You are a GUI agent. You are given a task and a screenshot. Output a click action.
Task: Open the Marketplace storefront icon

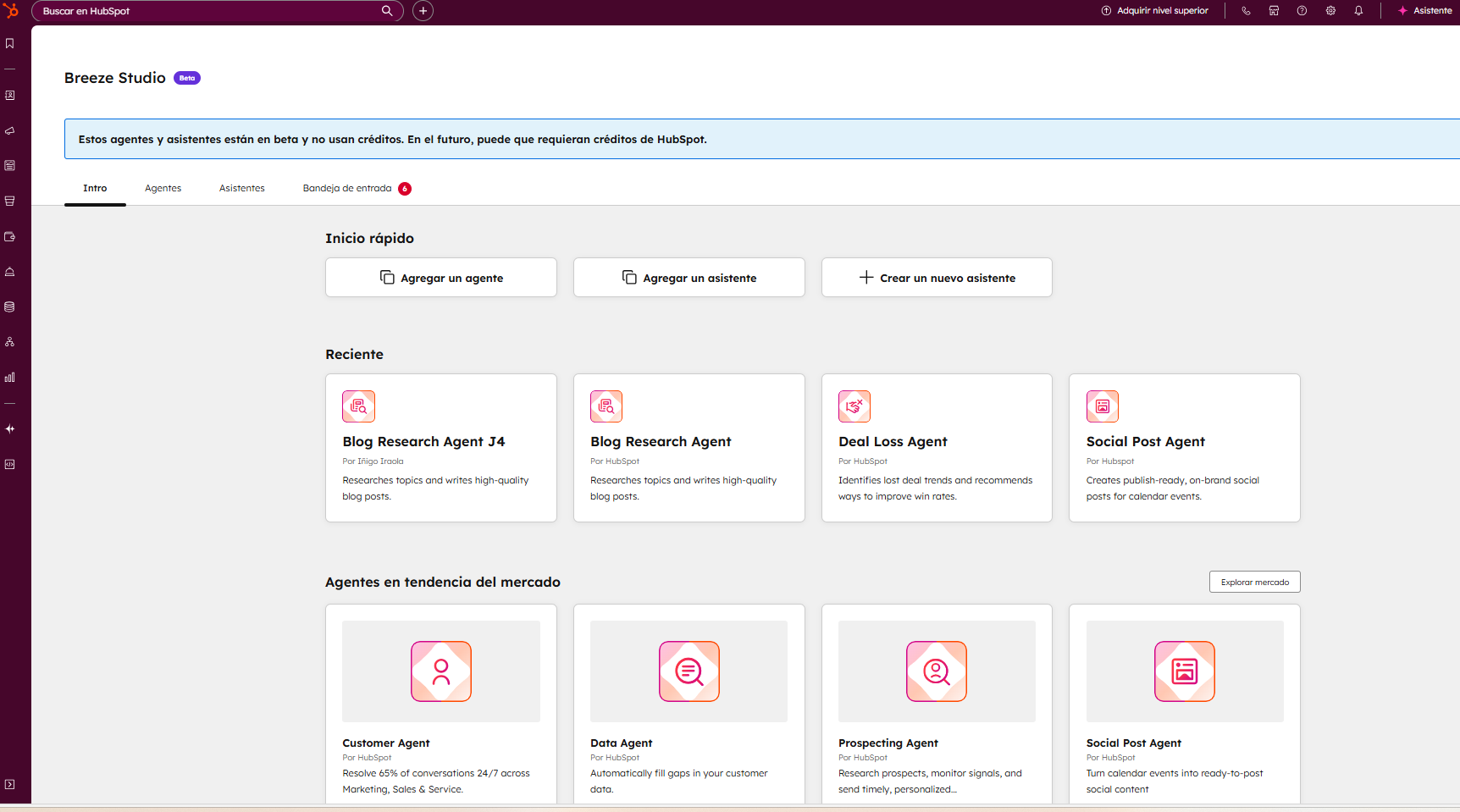pyautogui.click(x=1274, y=11)
